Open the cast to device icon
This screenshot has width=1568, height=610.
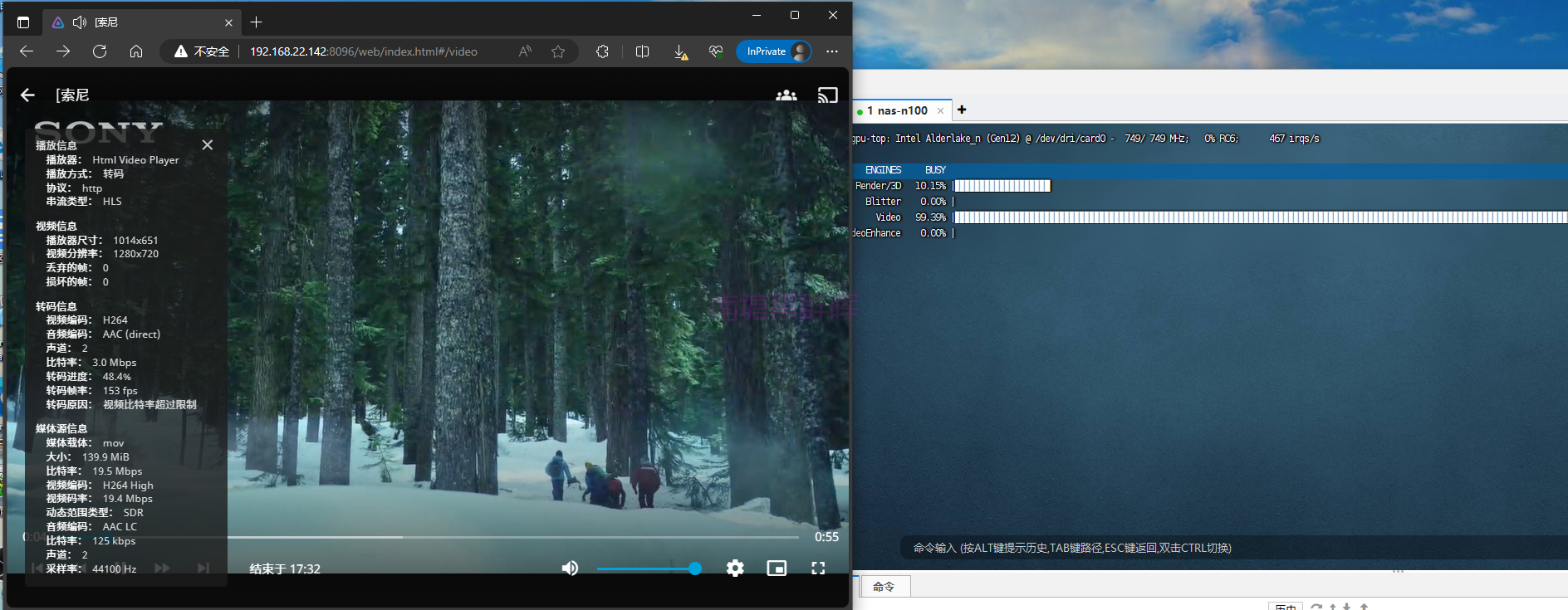pyautogui.click(x=828, y=95)
